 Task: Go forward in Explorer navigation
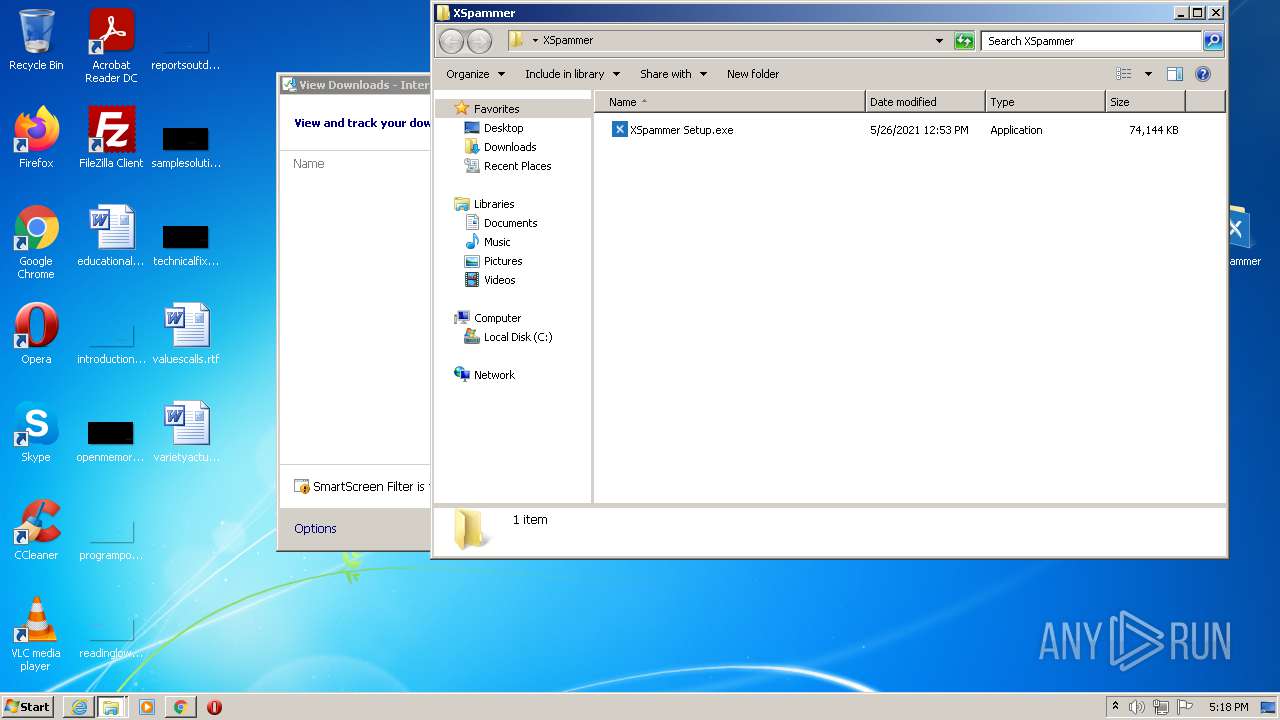[x=480, y=41]
